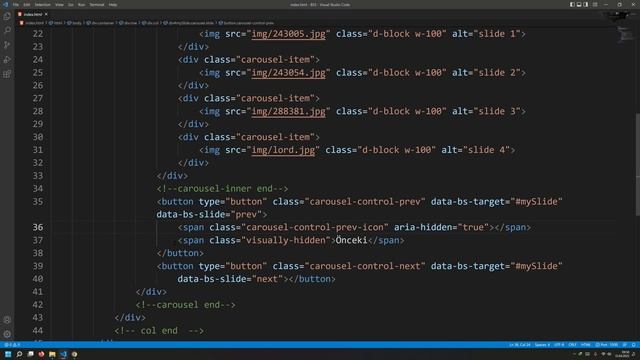Open the Search view in activity bar
Image resolution: width=640 pixels, height=360 pixels.
(7, 31)
